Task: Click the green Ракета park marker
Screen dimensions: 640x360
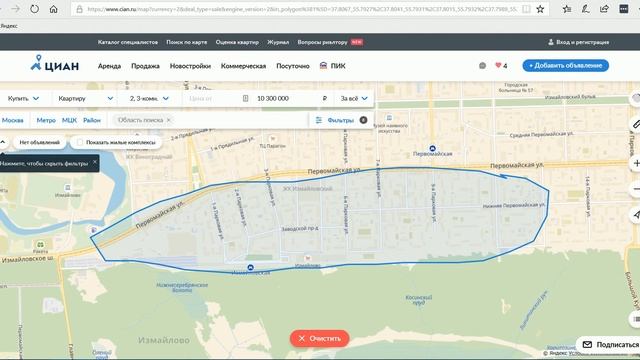Action: tap(40, 244)
